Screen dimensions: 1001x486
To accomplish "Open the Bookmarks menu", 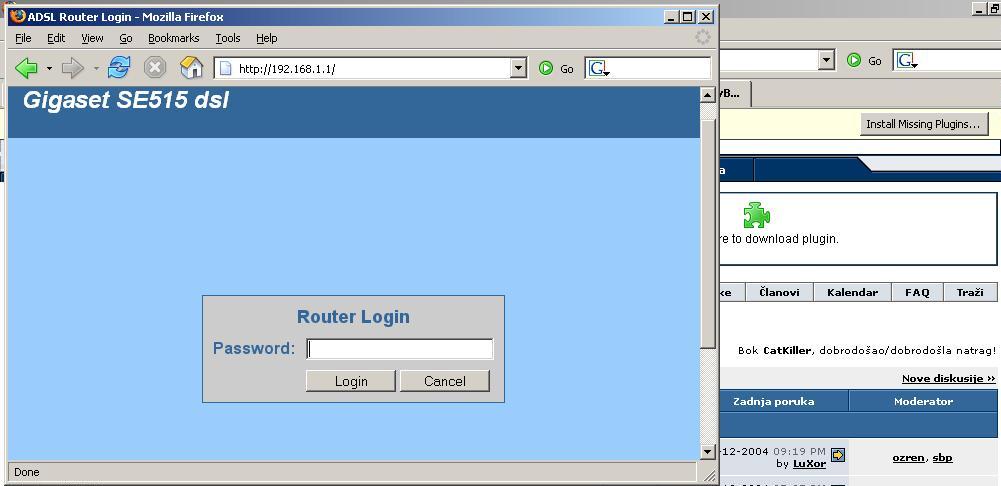I will [x=174, y=38].
